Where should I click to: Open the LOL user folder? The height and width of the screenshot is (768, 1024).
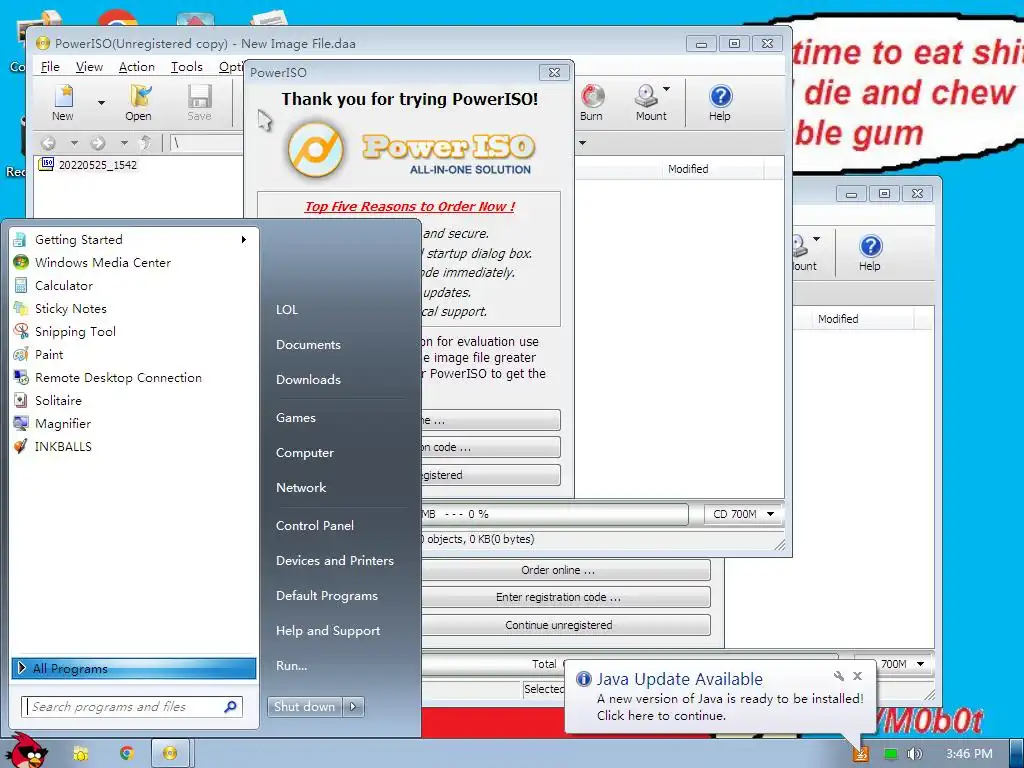point(287,310)
